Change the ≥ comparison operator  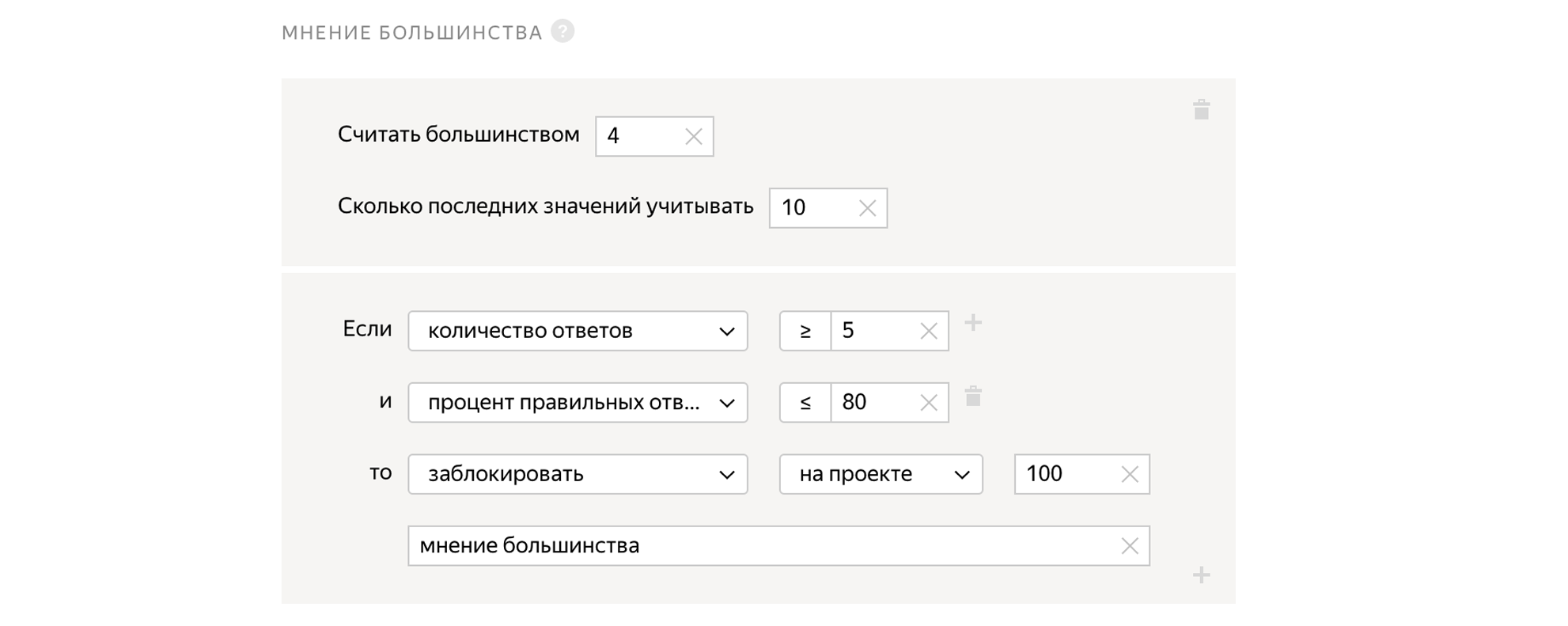(x=805, y=331)
